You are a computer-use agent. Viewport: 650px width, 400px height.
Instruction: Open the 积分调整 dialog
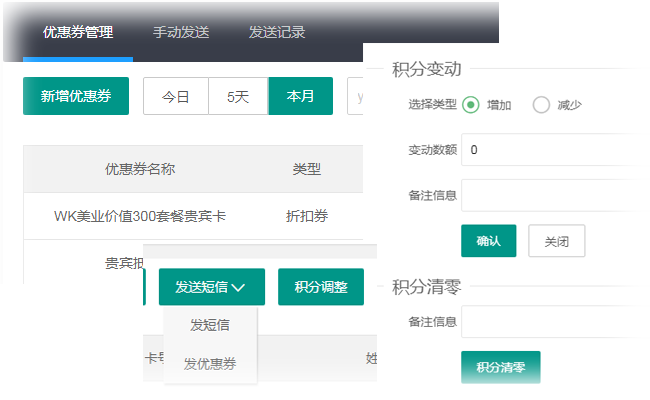click(321, 288)
